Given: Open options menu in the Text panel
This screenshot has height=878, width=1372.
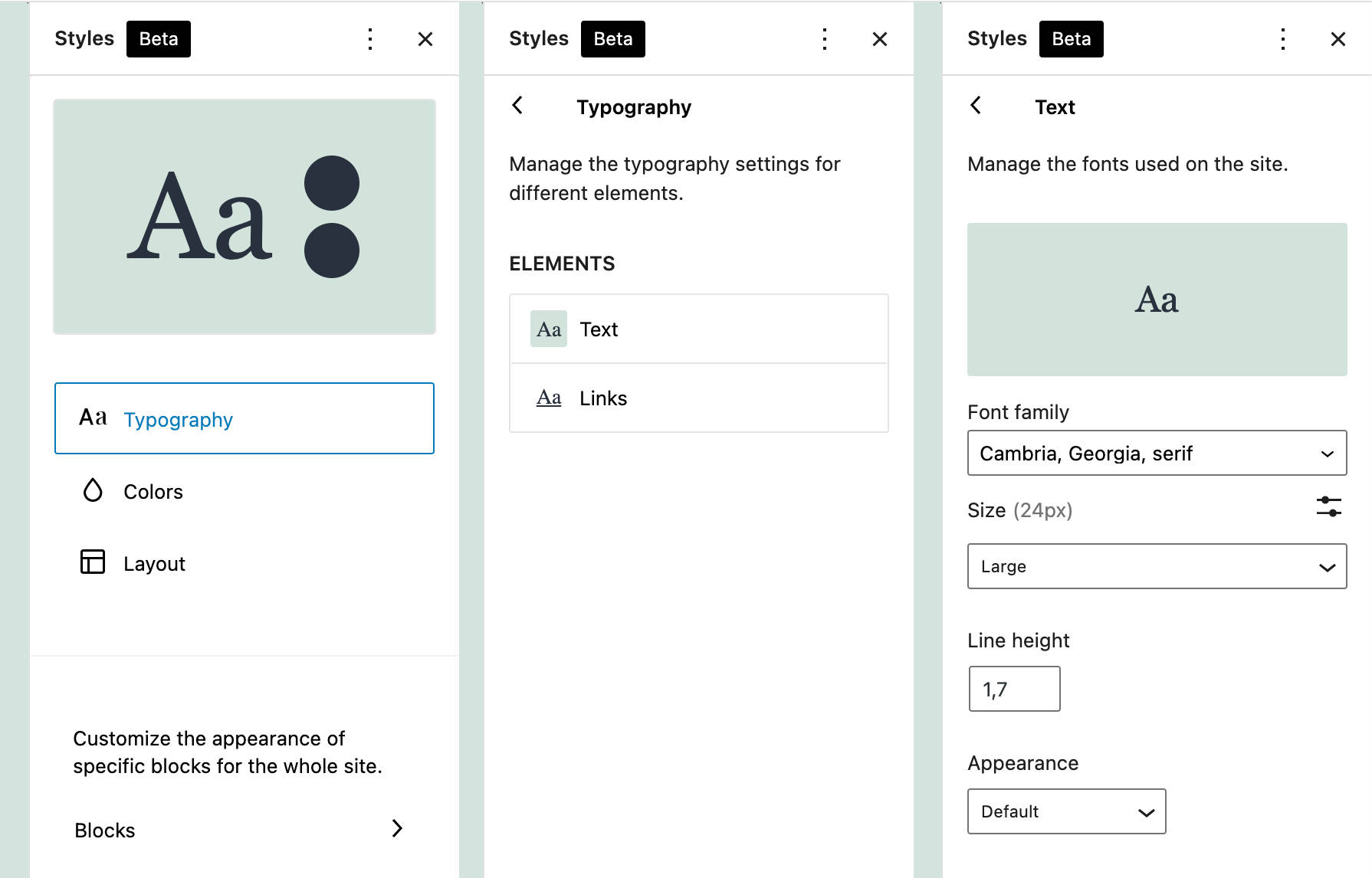Looking at the screenshot, I should [x=1283, y=39].
